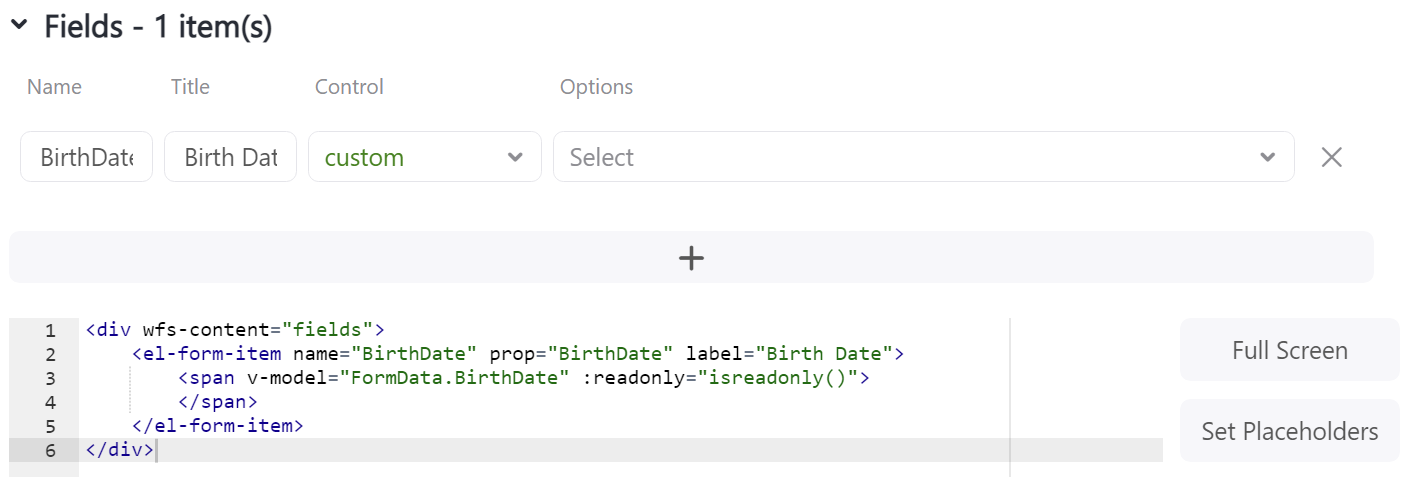Click the wfs-content="fields" code line
Image resolution: width=1414 pixels, height=477 pixels.
[x=235, y=329]
